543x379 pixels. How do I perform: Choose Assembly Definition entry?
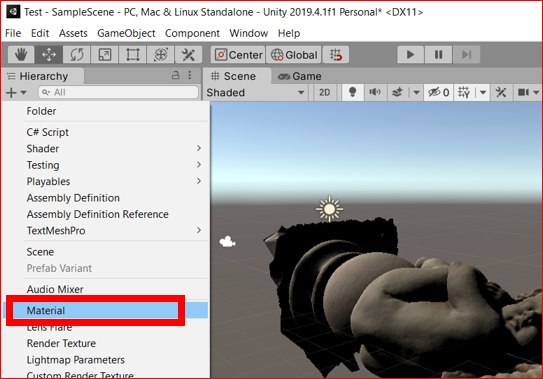coord(106,198)
